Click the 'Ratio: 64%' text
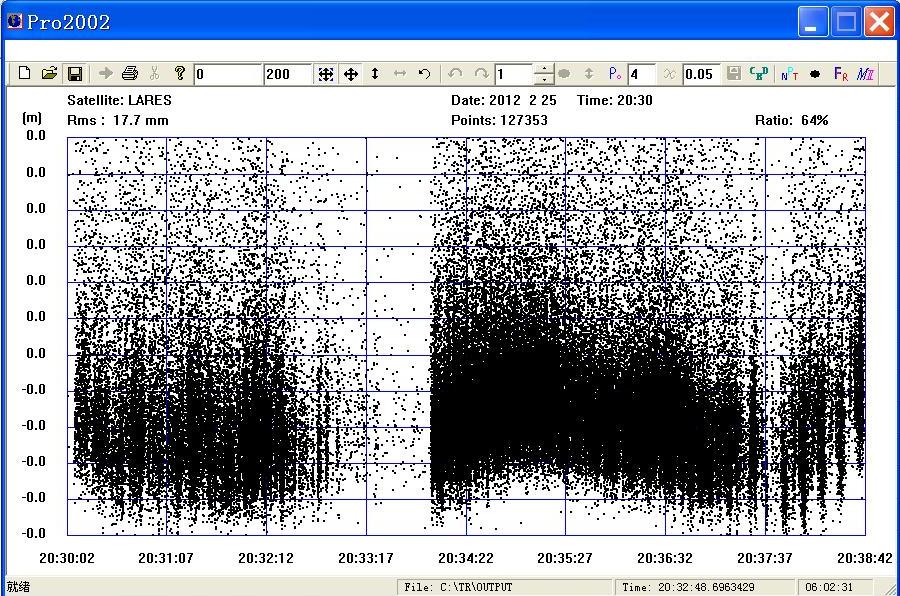The image size is (900, 596). [x=792, y=120]
